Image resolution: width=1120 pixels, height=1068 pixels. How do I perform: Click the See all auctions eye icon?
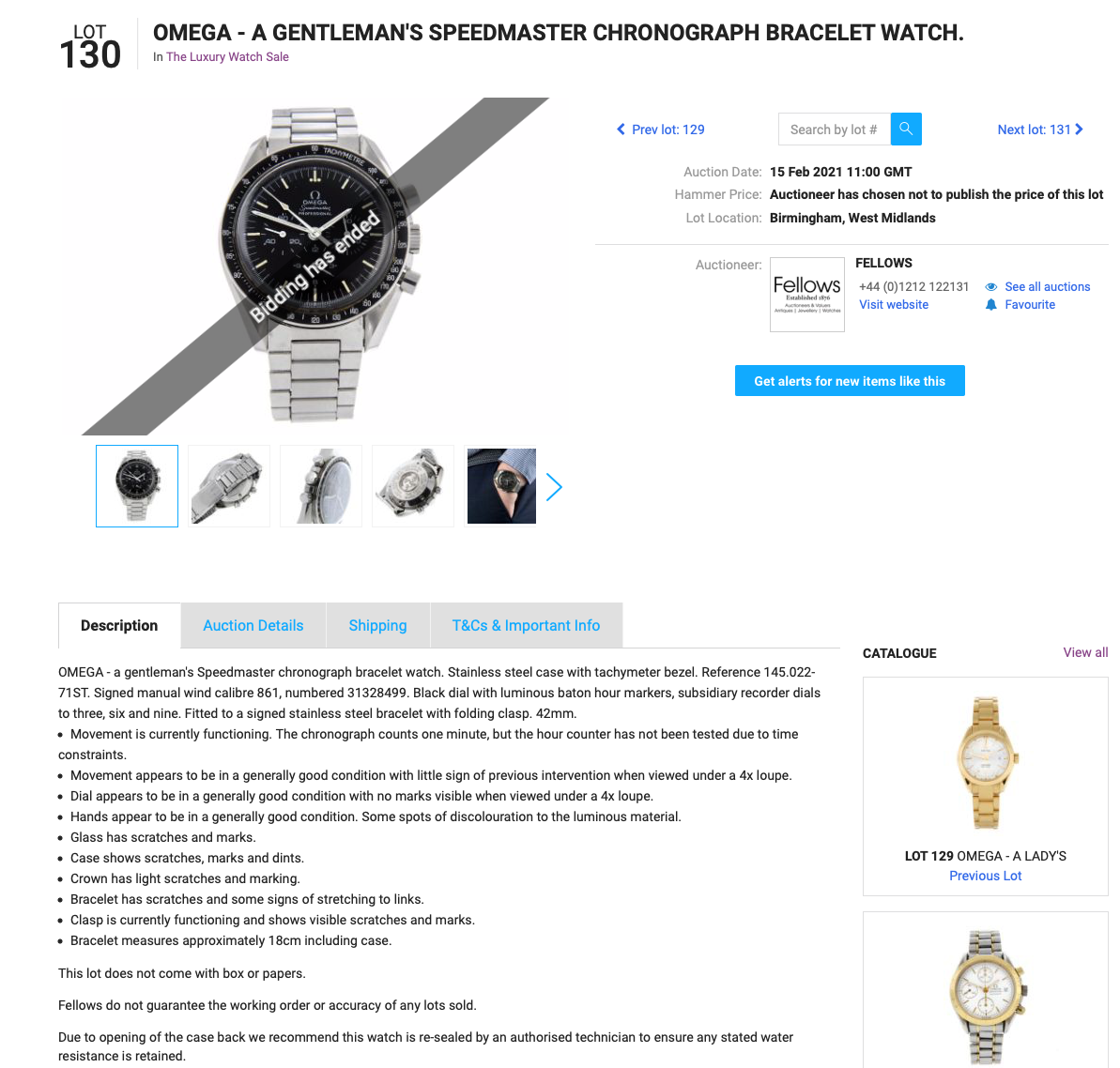tap(990, 287)
